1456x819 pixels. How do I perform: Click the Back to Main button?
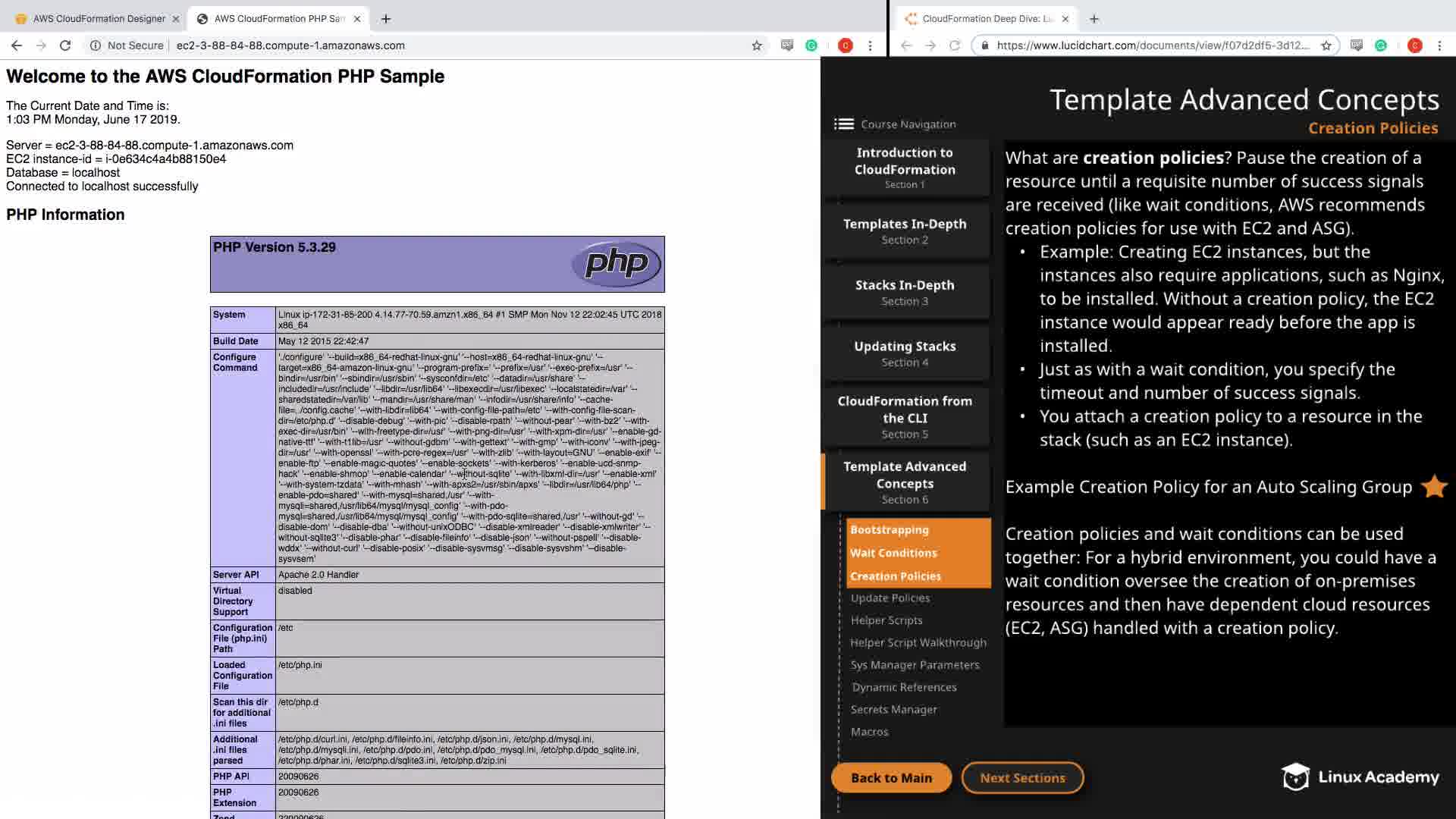click(x=891, y=778)
